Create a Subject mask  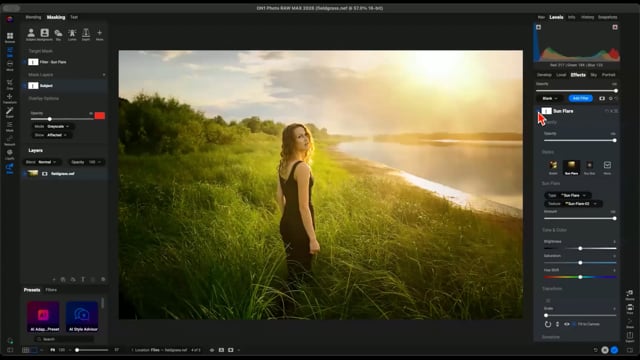pyautogui.click(x=31, y=34)
